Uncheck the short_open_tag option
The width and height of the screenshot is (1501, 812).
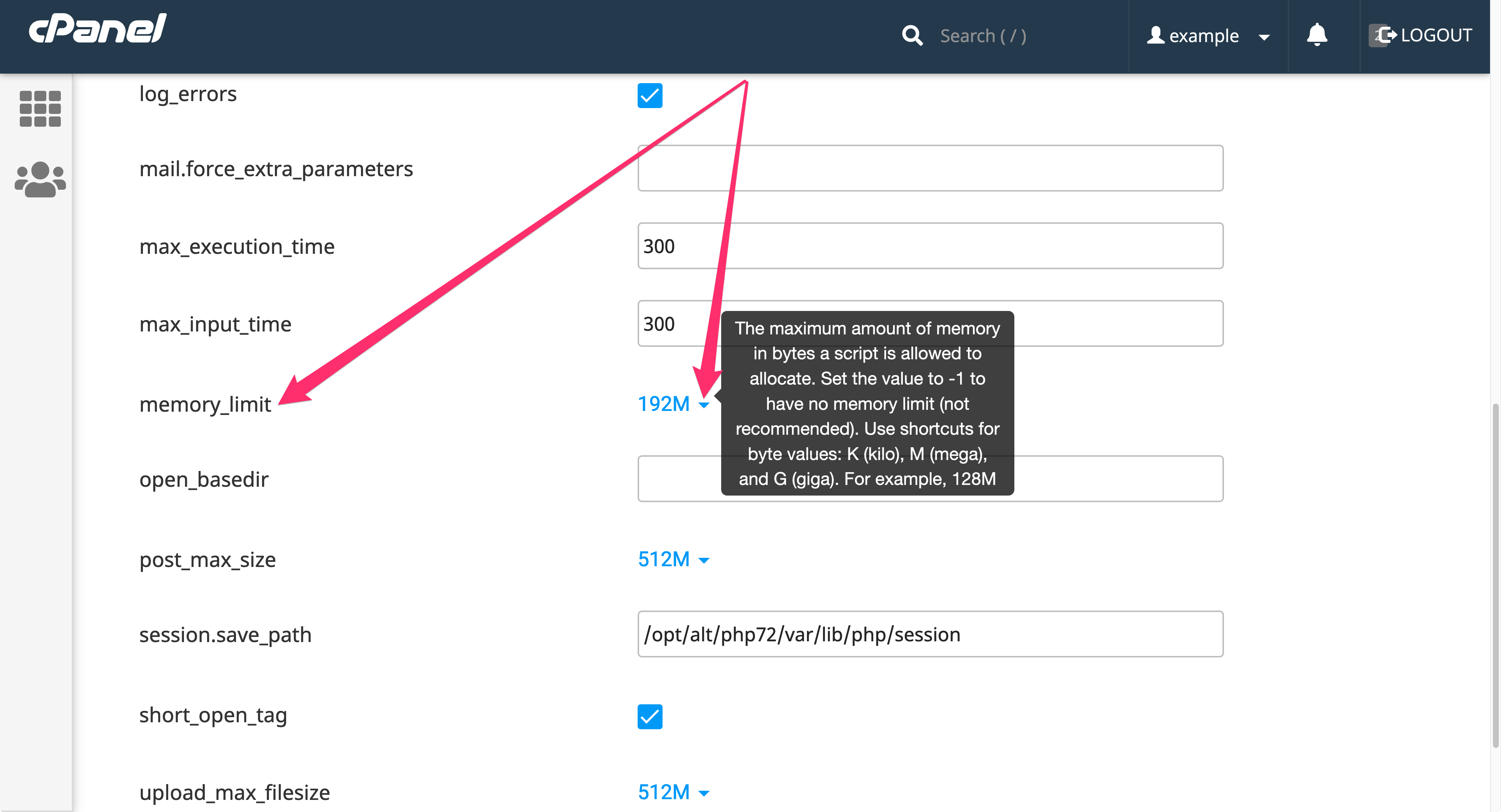click(x=650, y=718)
